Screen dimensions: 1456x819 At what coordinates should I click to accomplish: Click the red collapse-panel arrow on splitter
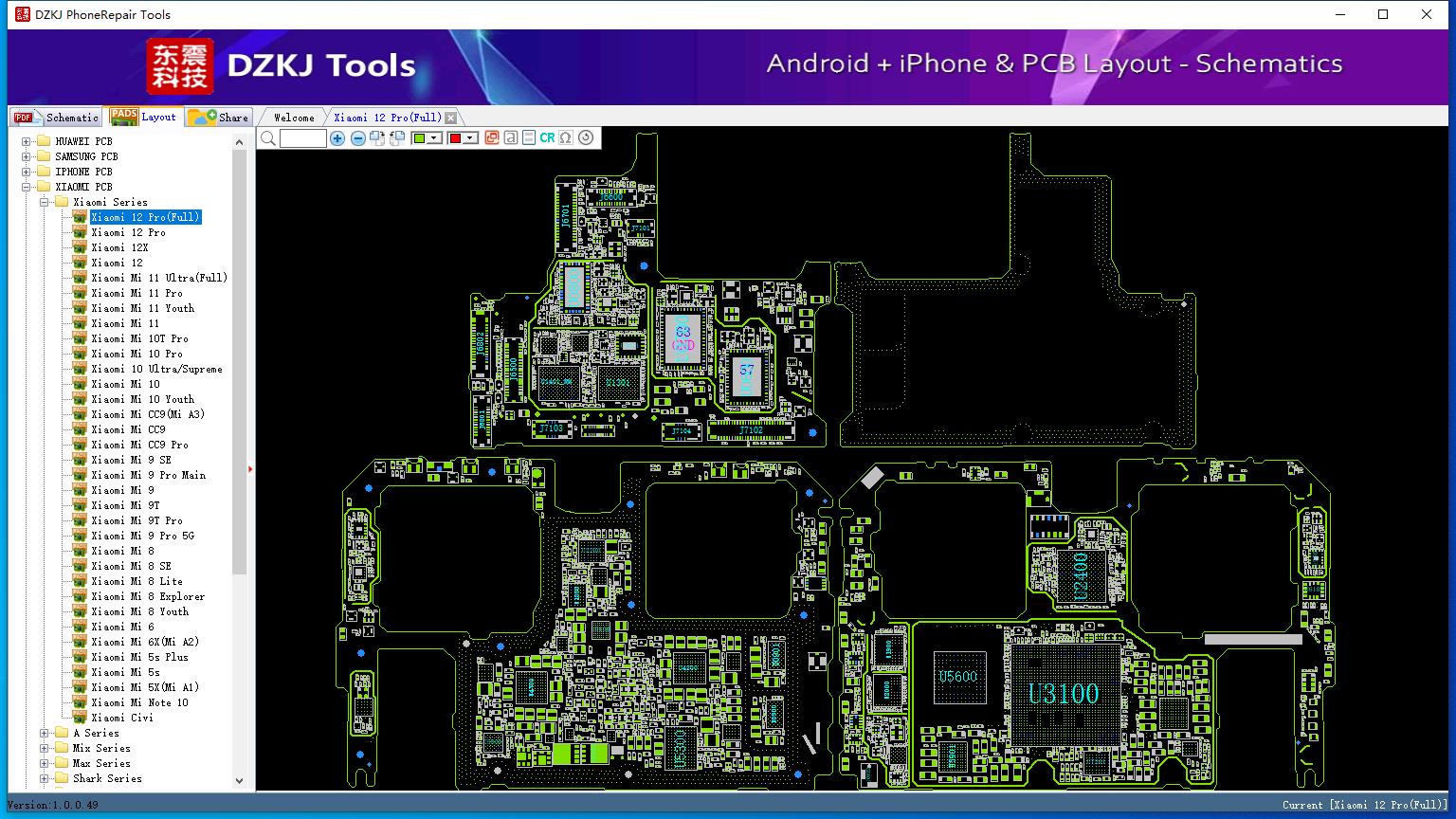pyautogui.click(x=250, y=468)
